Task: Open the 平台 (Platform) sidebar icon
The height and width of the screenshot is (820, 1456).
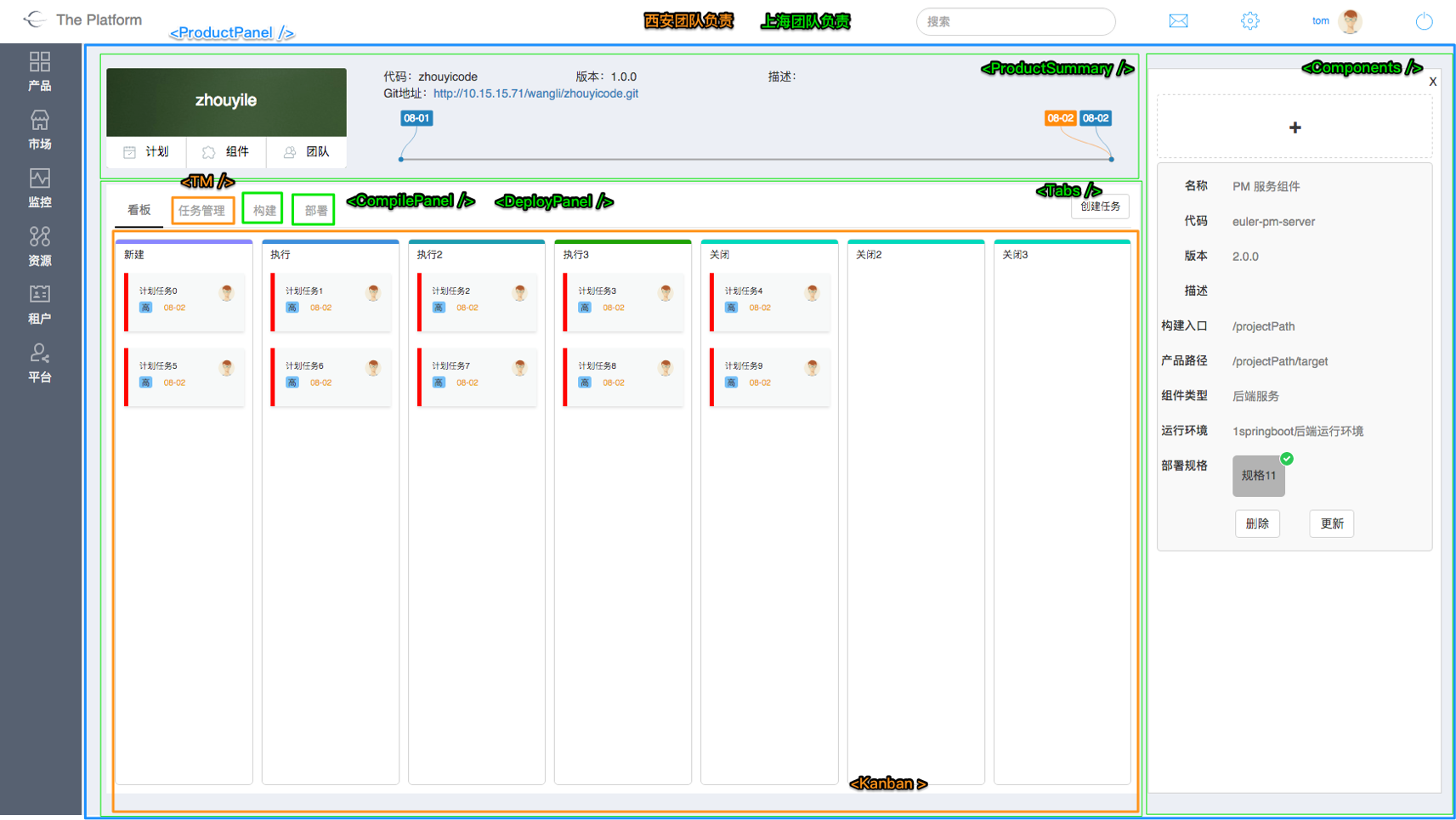Action: 40,363
